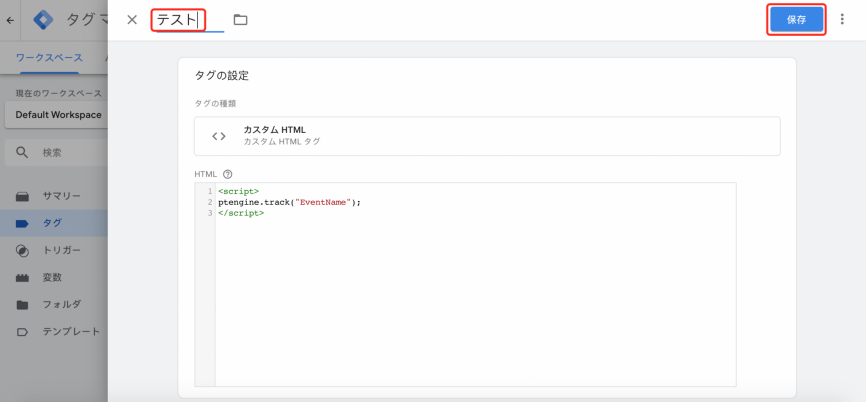The width and height of the screenshot is (866, 402).
Task: Close the tag editor with X
Action: pyautogui.click(x=131, y=20)
